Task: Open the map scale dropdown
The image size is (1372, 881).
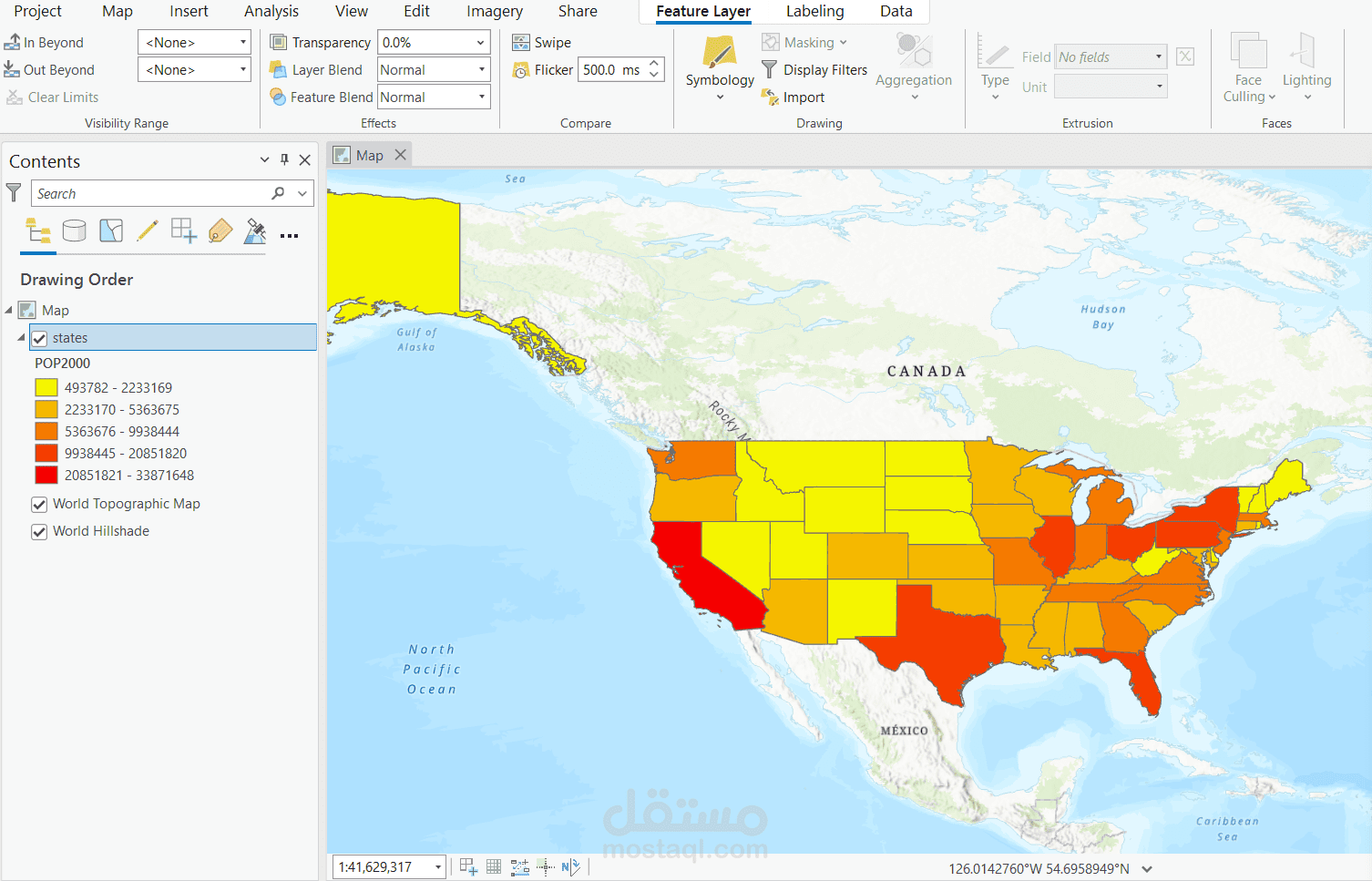Action: [x=438, y=867]
